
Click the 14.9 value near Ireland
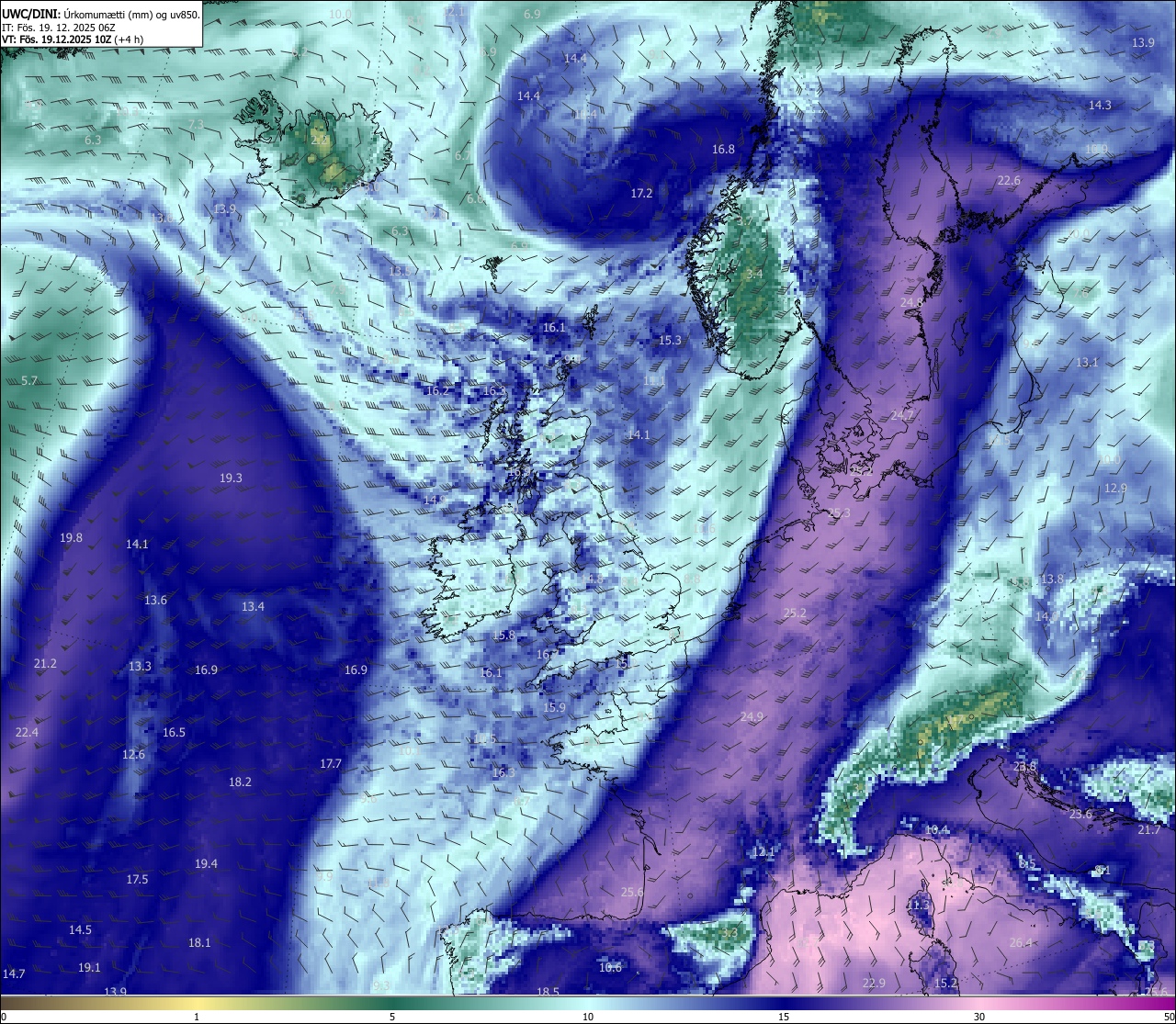435,500
